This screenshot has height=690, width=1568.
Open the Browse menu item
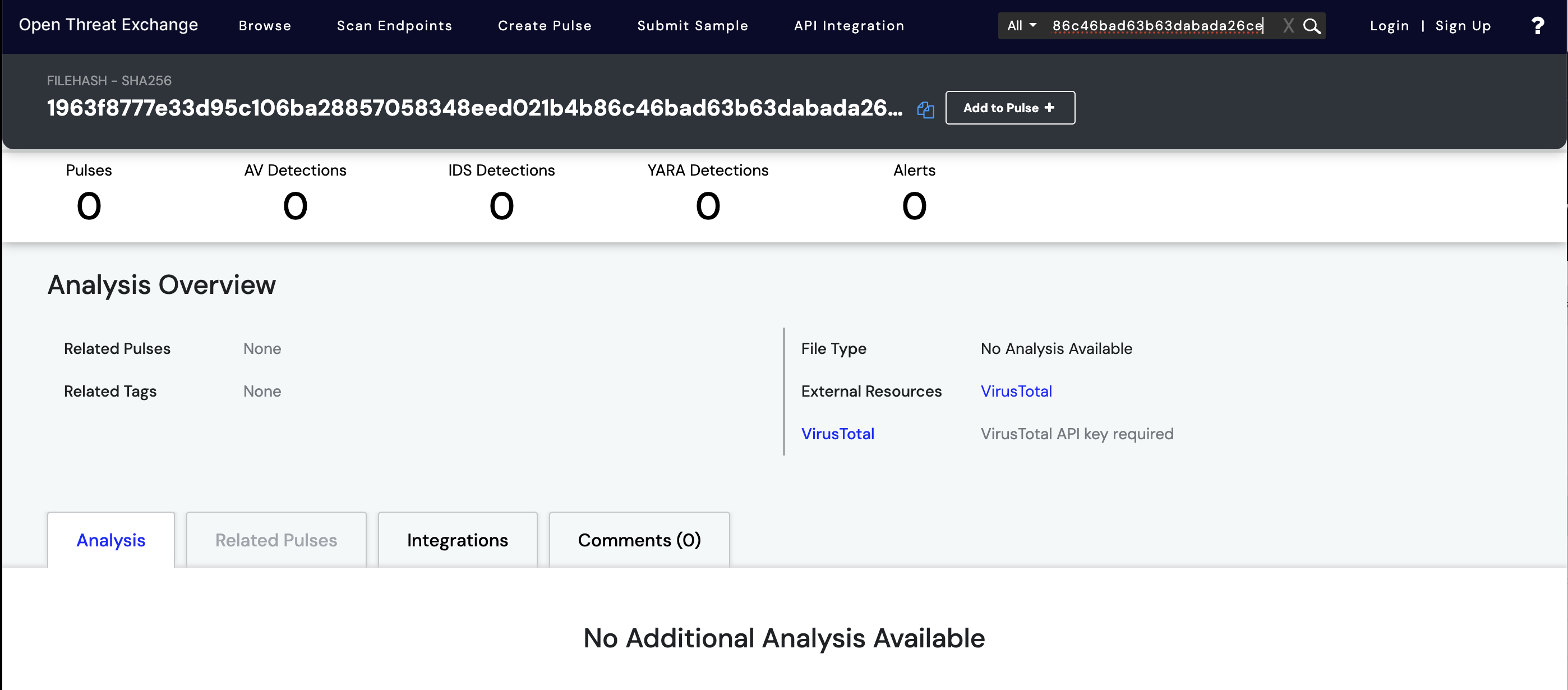[265, 26]
